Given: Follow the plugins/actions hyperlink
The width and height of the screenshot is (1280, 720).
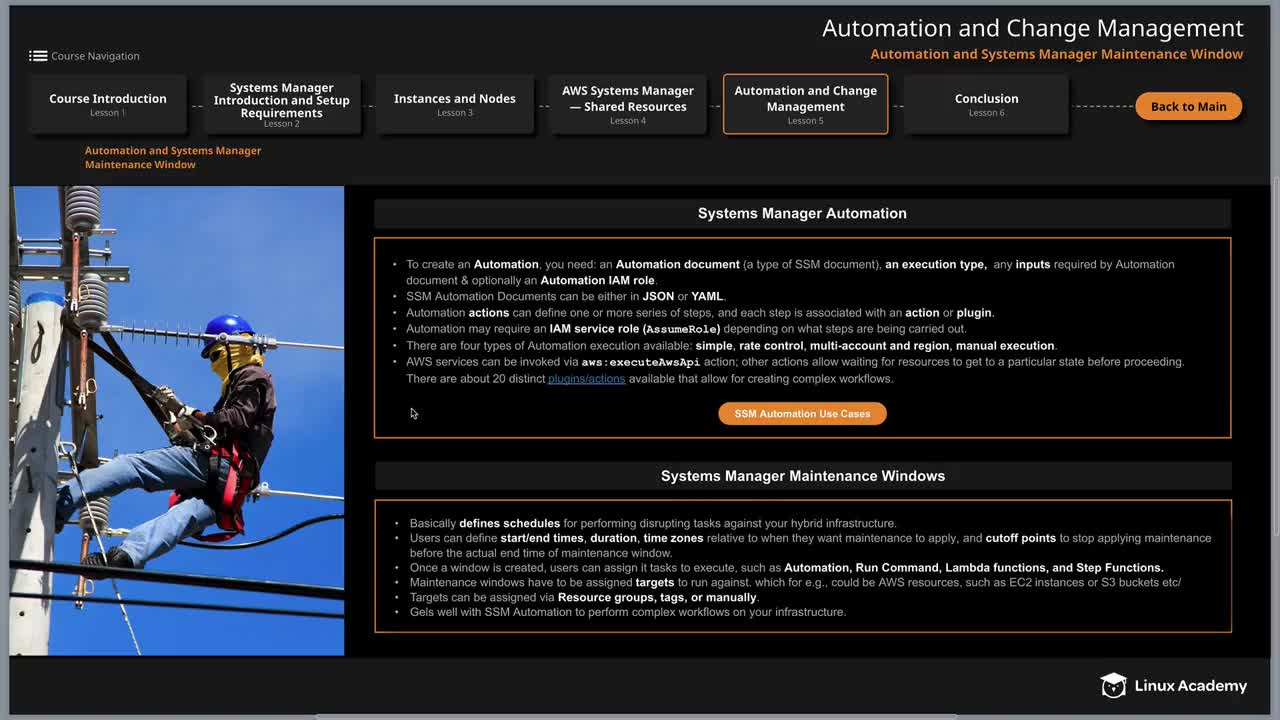Looking at the screenshot, I should (586, 379).
